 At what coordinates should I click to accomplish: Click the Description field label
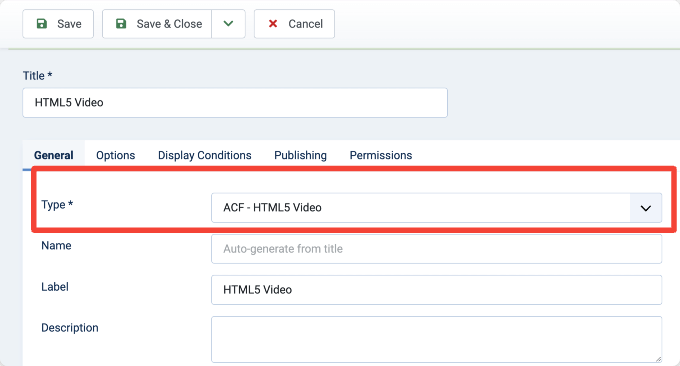(70, 328)
